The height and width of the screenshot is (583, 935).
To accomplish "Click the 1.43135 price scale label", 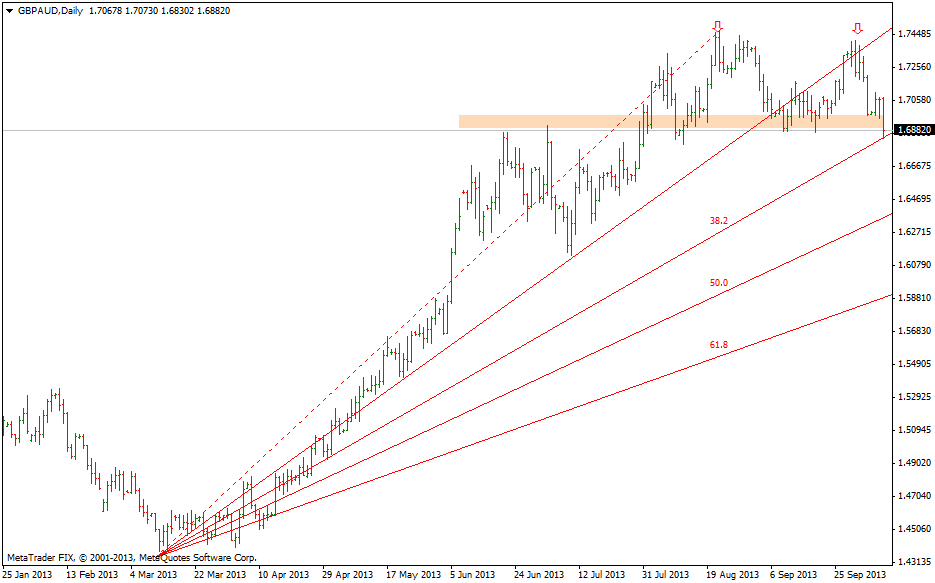I will 914,561.
